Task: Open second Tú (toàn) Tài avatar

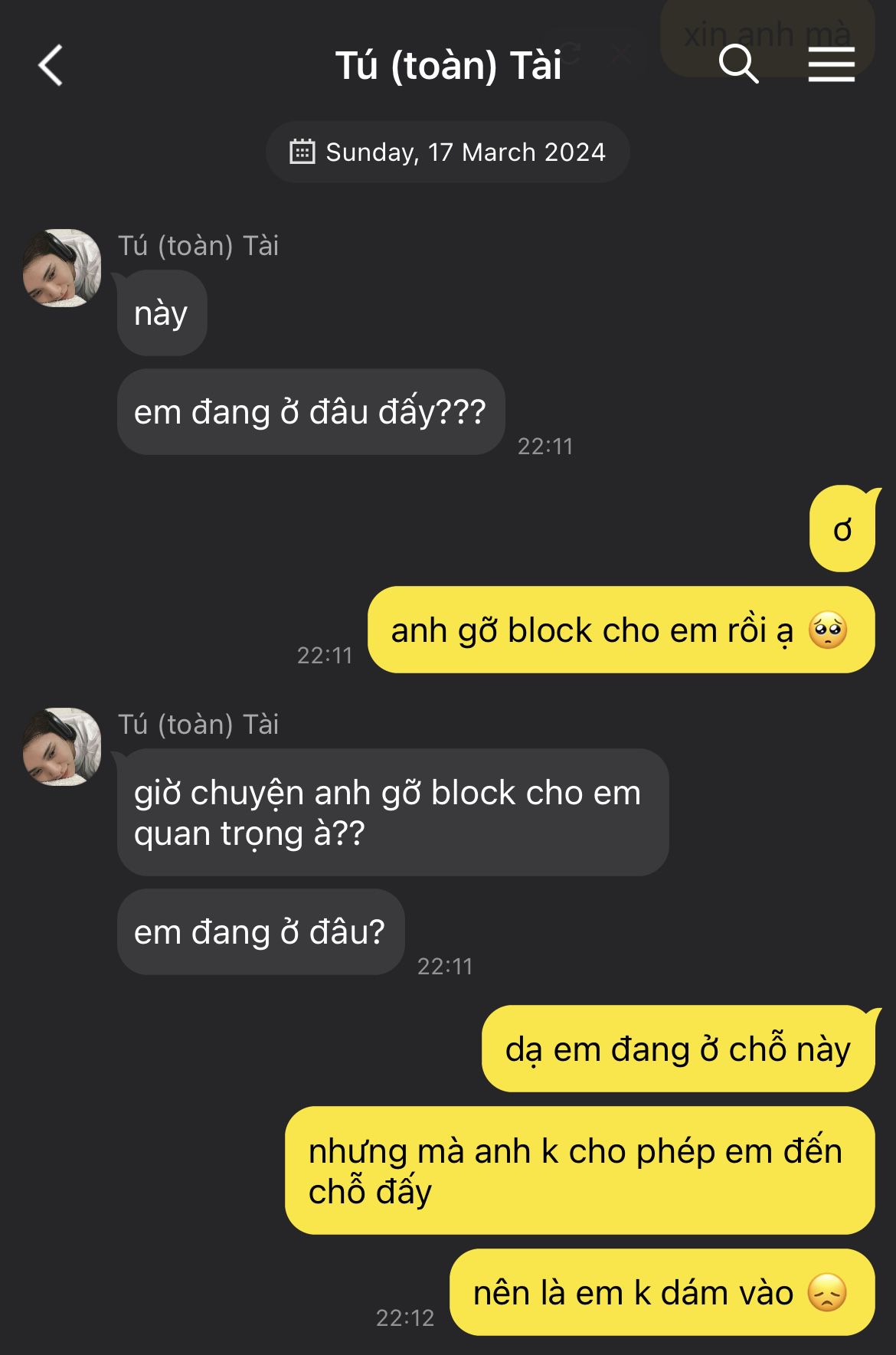Action: 62,747
